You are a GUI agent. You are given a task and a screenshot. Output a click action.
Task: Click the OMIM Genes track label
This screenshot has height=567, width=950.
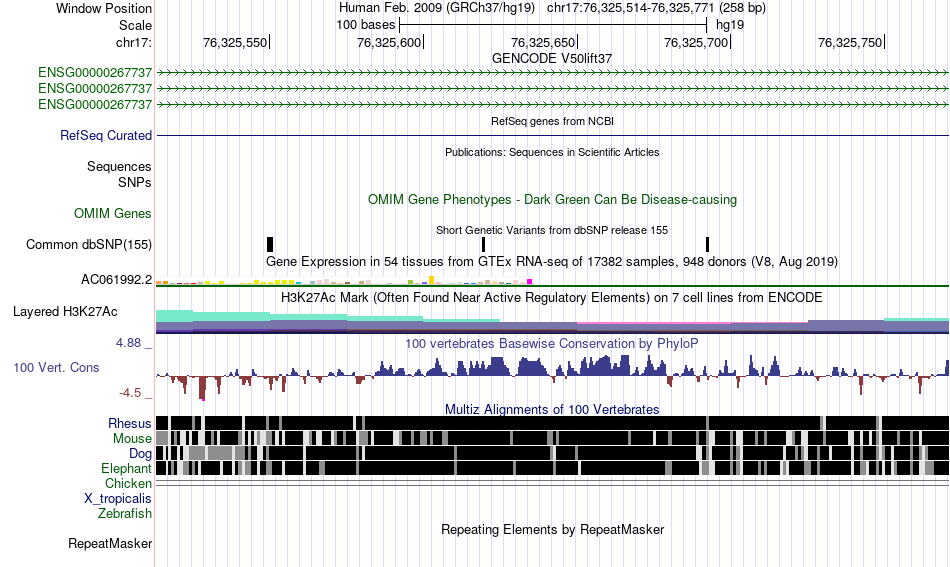pos(113,213)
